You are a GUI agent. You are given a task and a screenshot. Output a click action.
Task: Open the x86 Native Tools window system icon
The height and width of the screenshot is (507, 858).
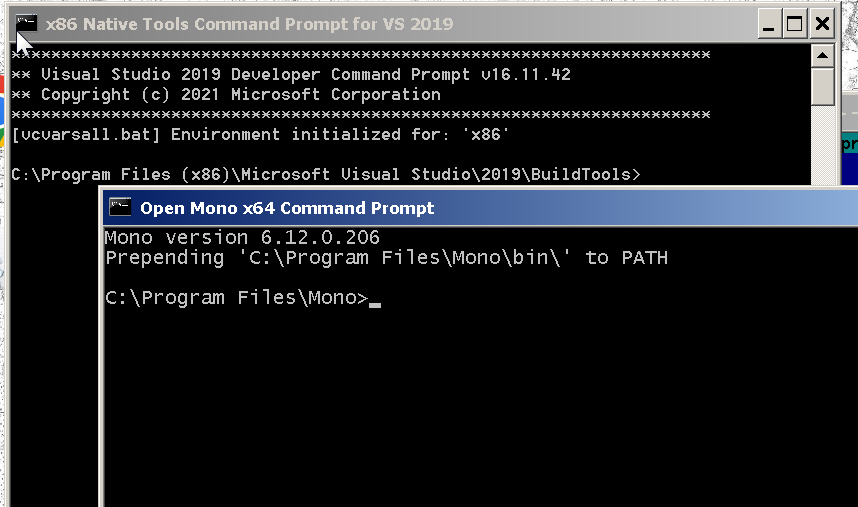26,23
